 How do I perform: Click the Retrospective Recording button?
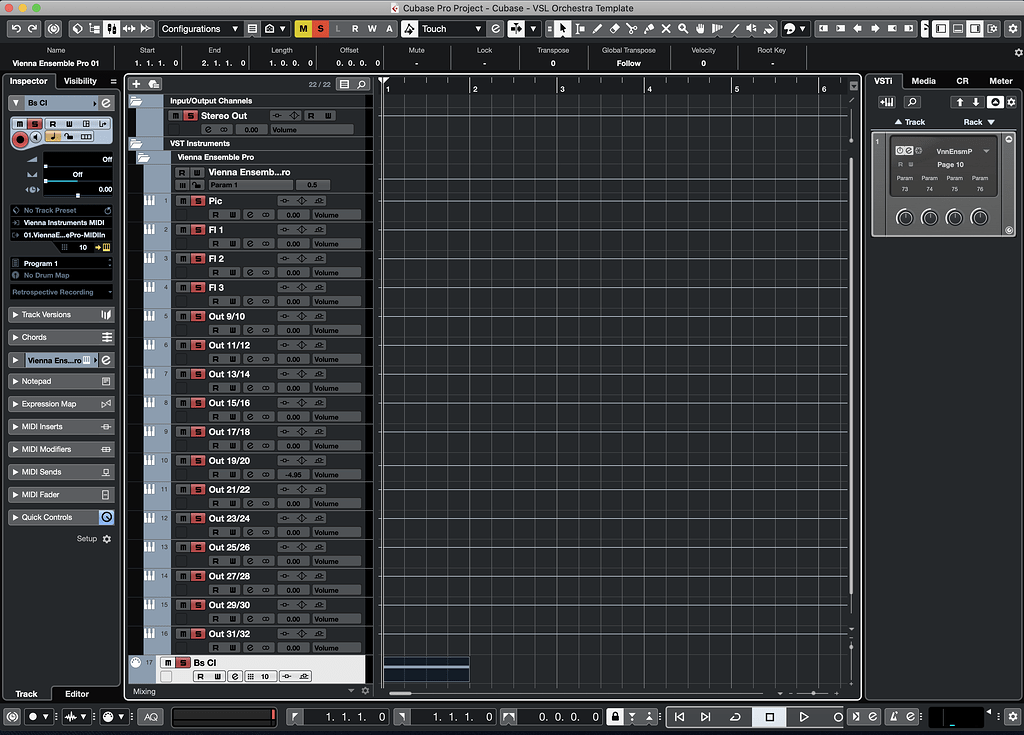tap(61, 292)
